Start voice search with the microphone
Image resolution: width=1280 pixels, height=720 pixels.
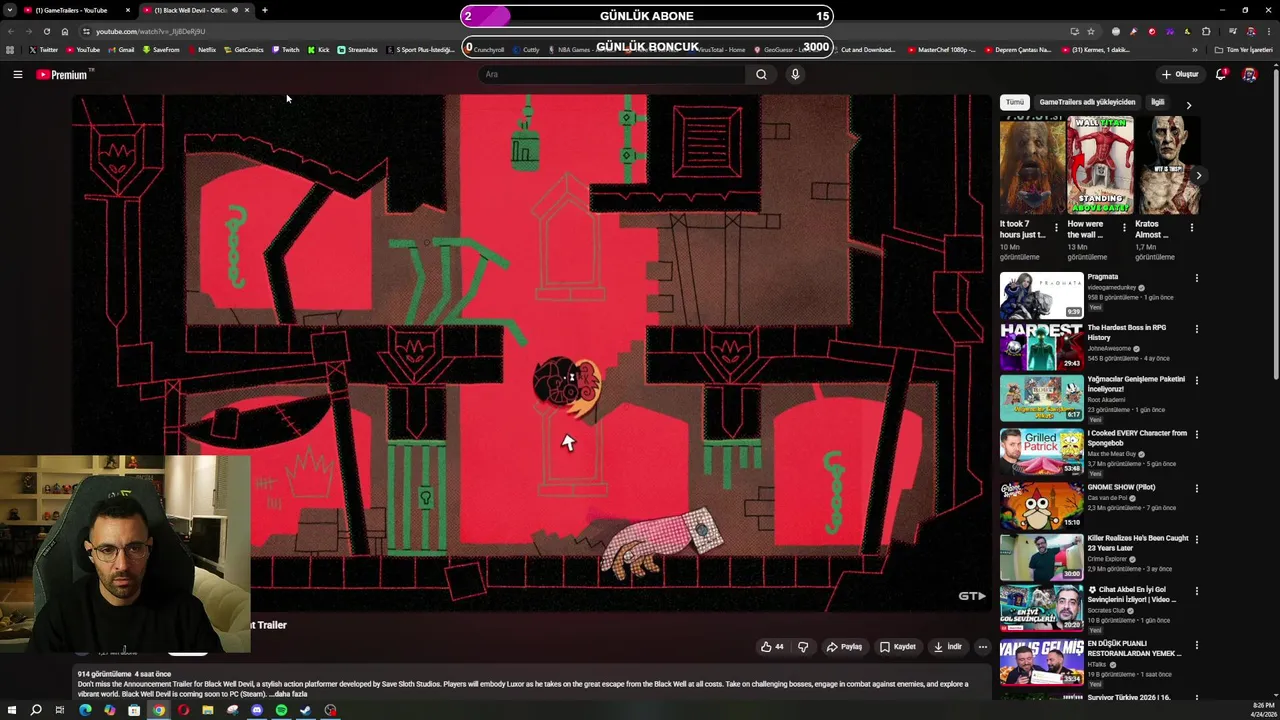[795, 74]
